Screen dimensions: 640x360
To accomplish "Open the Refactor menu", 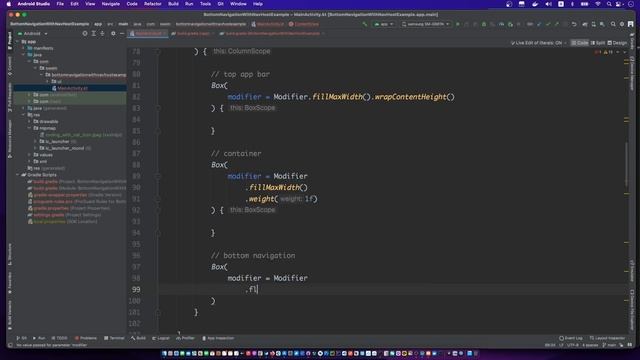I will pos(153,4).
